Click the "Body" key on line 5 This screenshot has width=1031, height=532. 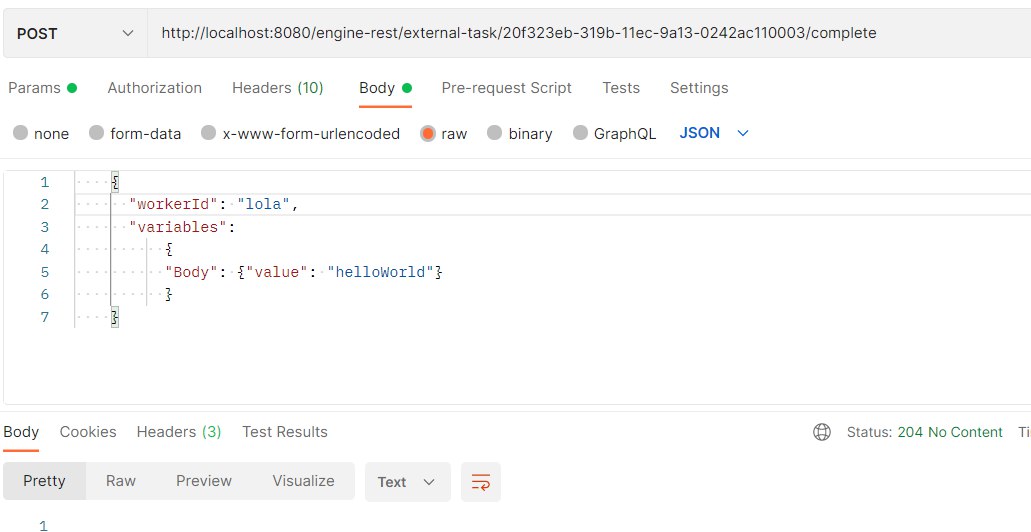(191, 272)
